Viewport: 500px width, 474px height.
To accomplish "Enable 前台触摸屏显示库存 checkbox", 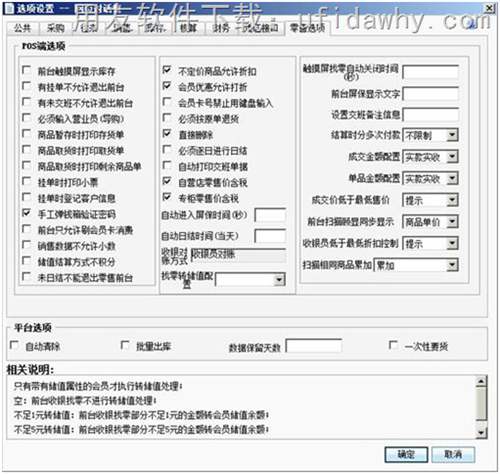I will tap(26, 70).
